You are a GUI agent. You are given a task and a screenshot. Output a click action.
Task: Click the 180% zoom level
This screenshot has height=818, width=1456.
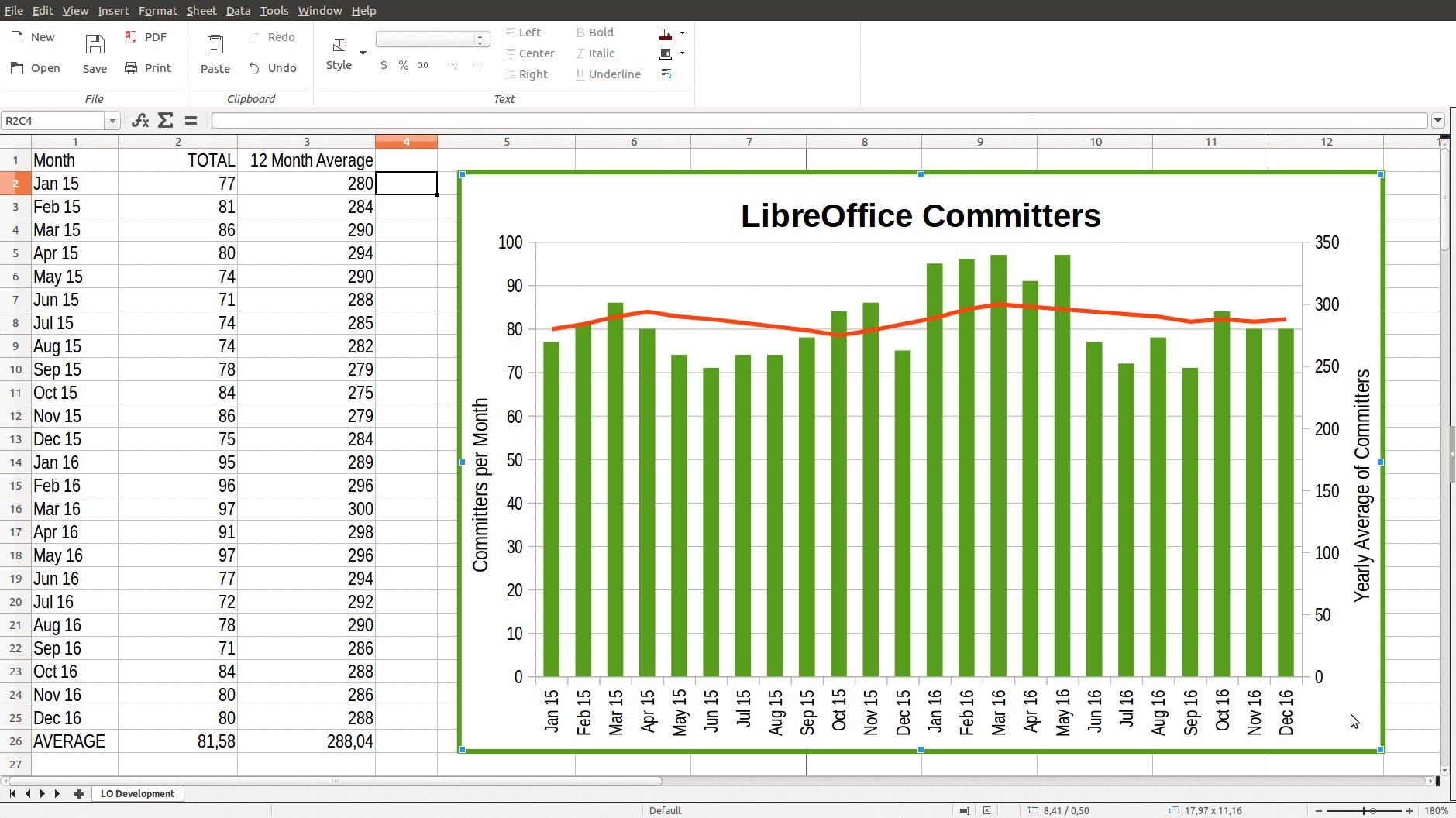1436,810
